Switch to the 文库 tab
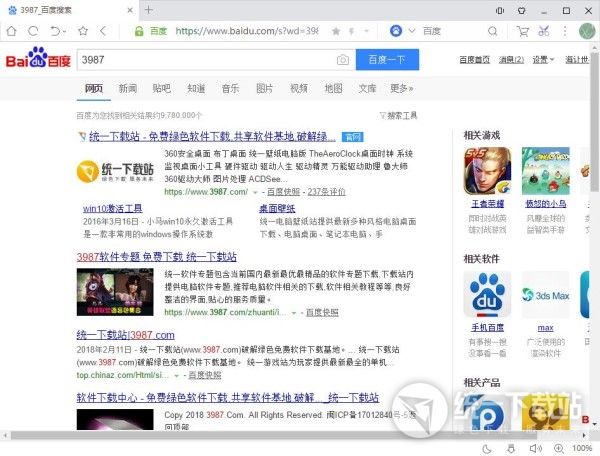The width and height of the screenshot is (600, 456). (x=367, y=88)
